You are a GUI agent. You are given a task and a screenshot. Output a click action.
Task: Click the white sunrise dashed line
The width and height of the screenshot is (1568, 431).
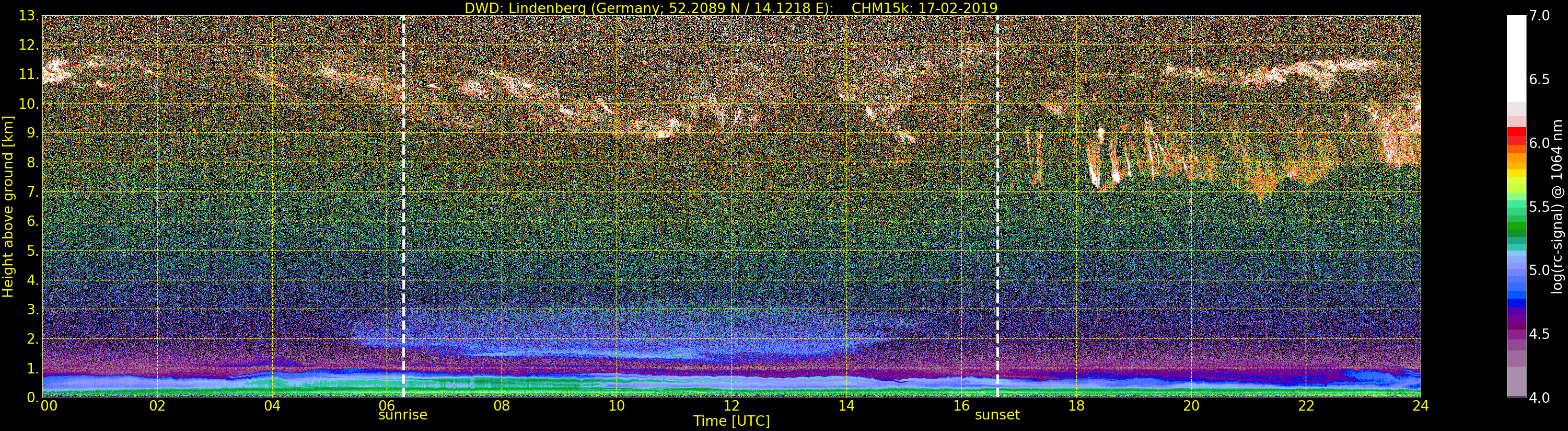click(x=403, y=206)
